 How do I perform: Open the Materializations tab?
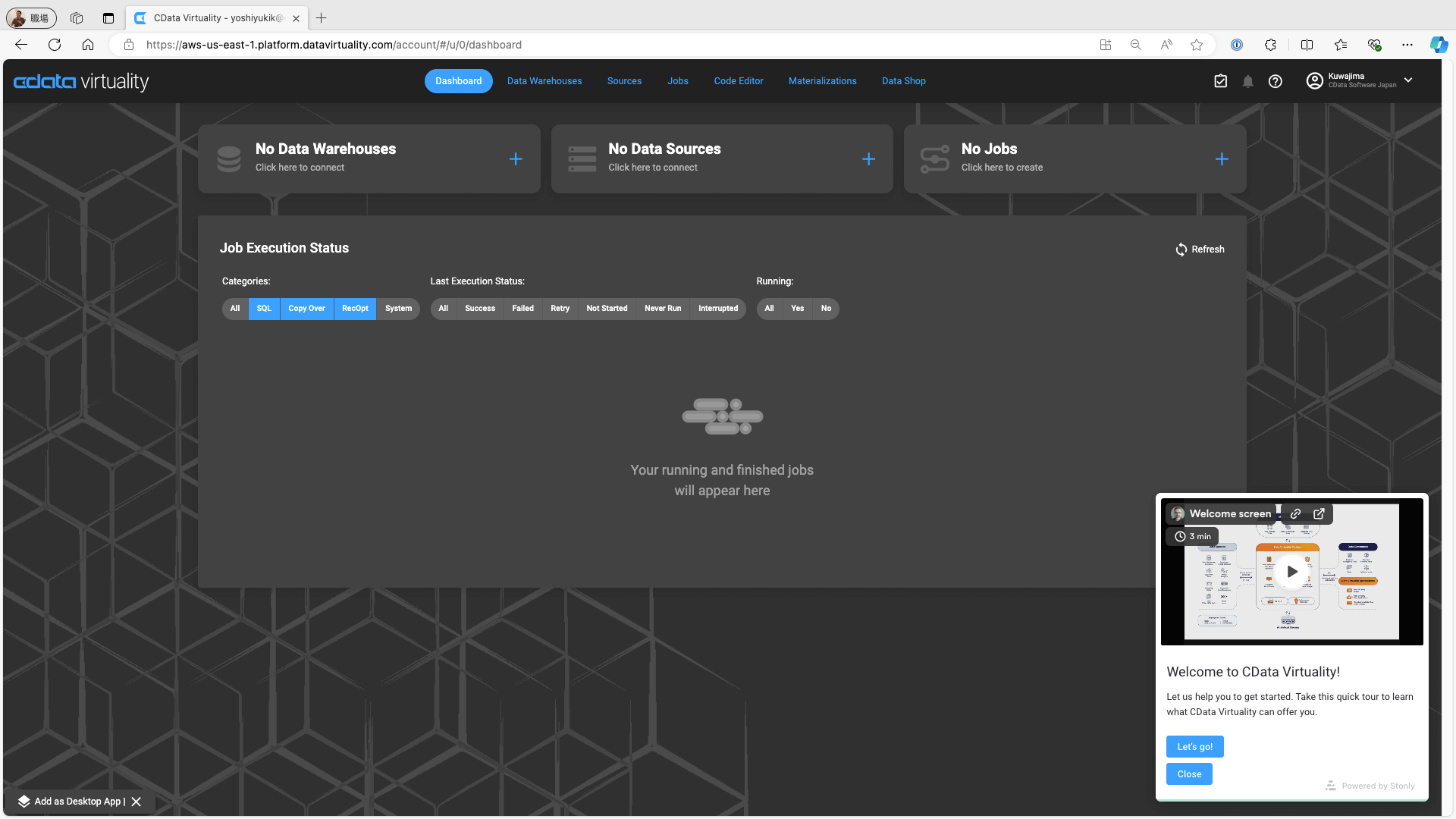[x=822, y=81]
